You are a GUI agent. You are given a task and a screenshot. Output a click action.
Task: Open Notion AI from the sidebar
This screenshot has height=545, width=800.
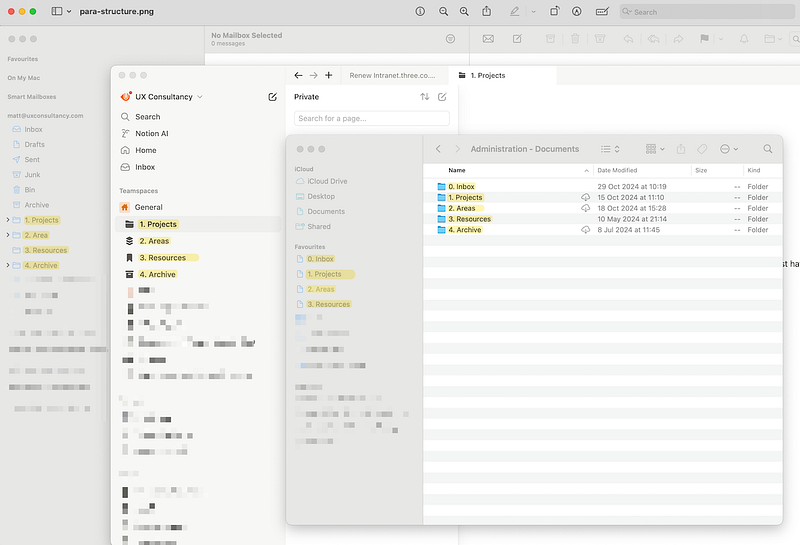(x=152, y=134)
